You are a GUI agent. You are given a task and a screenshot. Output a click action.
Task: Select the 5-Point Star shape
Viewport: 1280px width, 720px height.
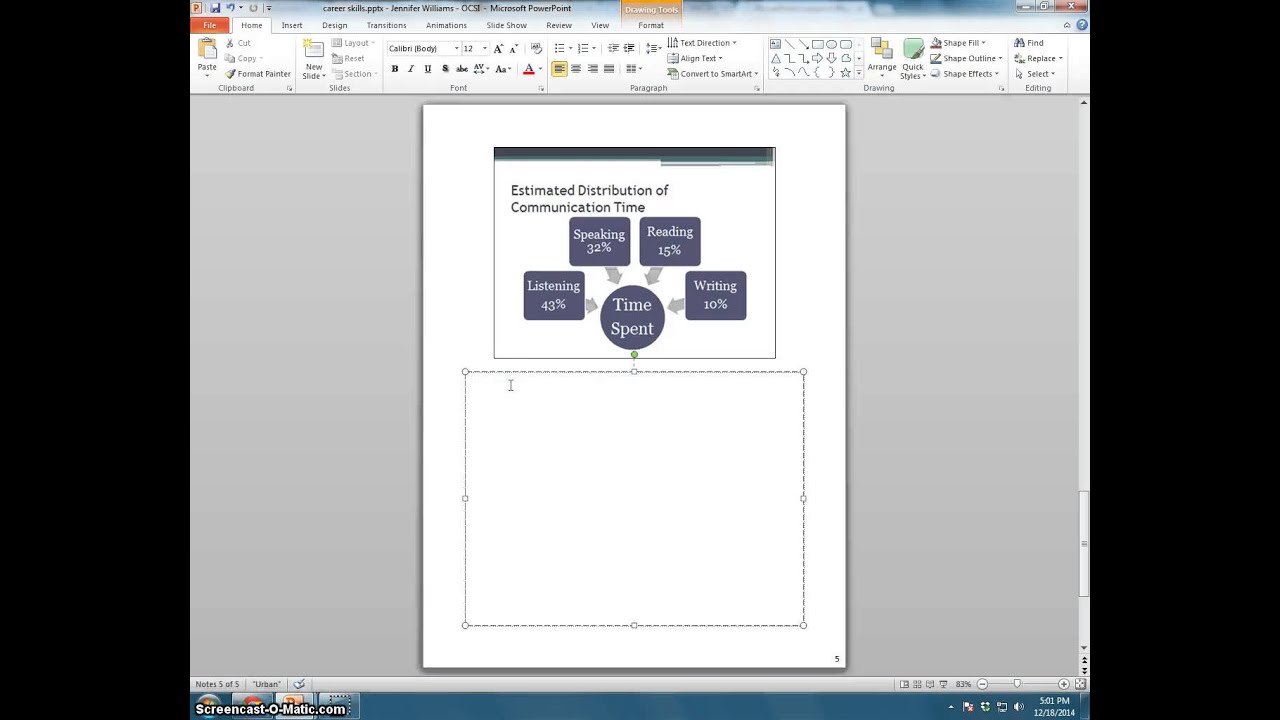pos(845,72)
